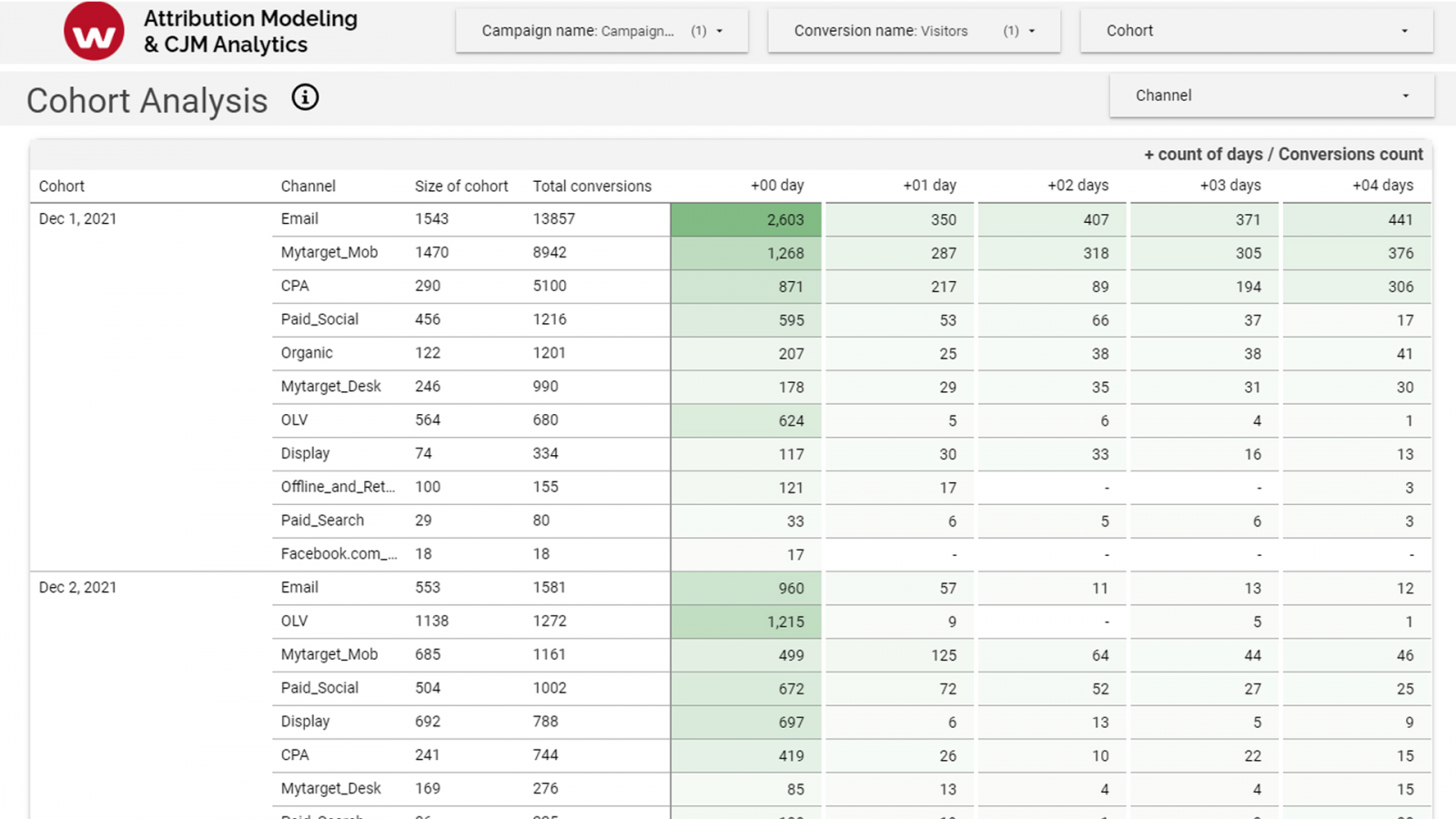Select the Dec 2, 2021 cohort label

point(78,588)
